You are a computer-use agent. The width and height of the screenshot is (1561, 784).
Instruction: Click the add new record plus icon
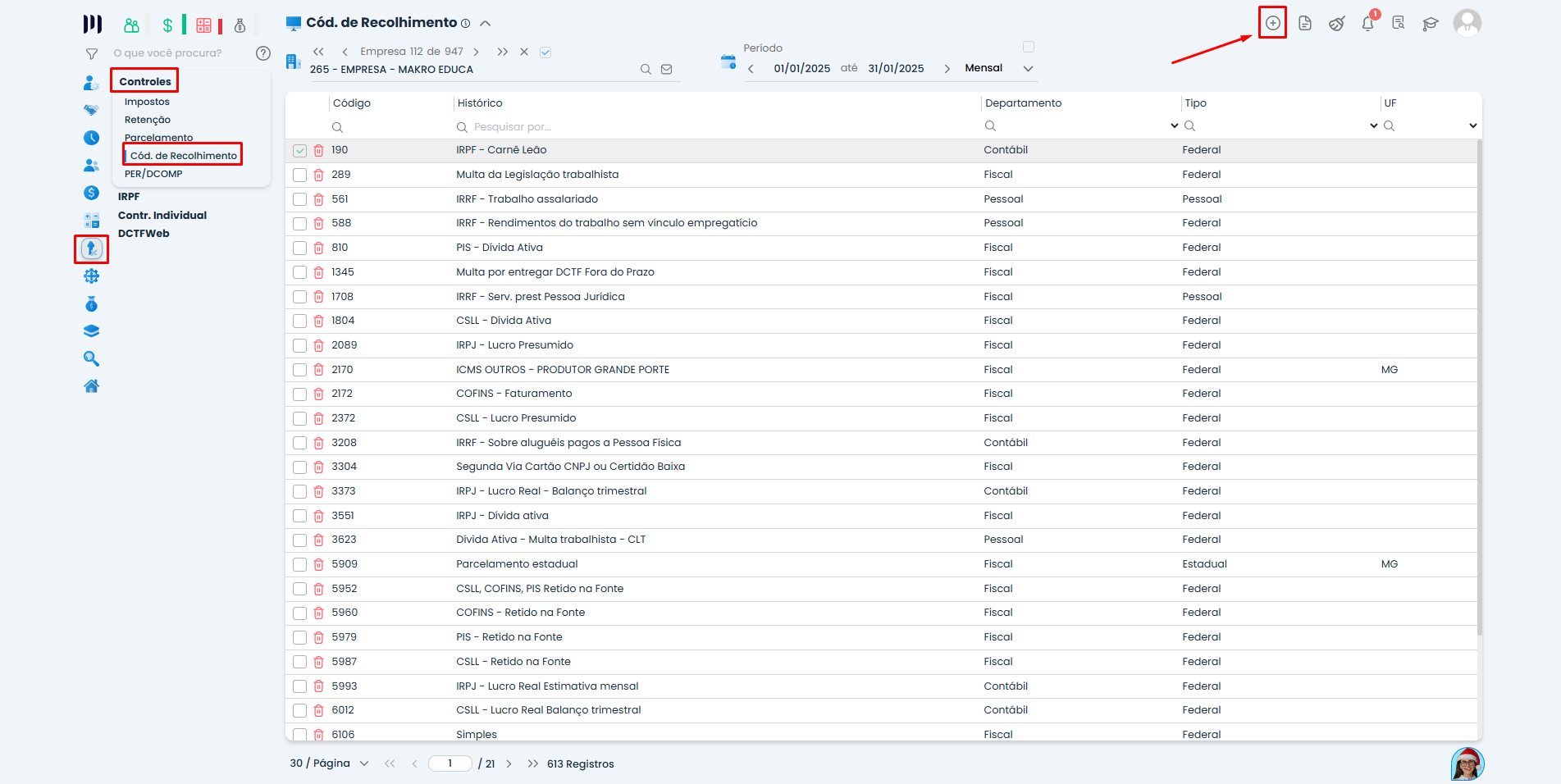tap(1272, 23)
